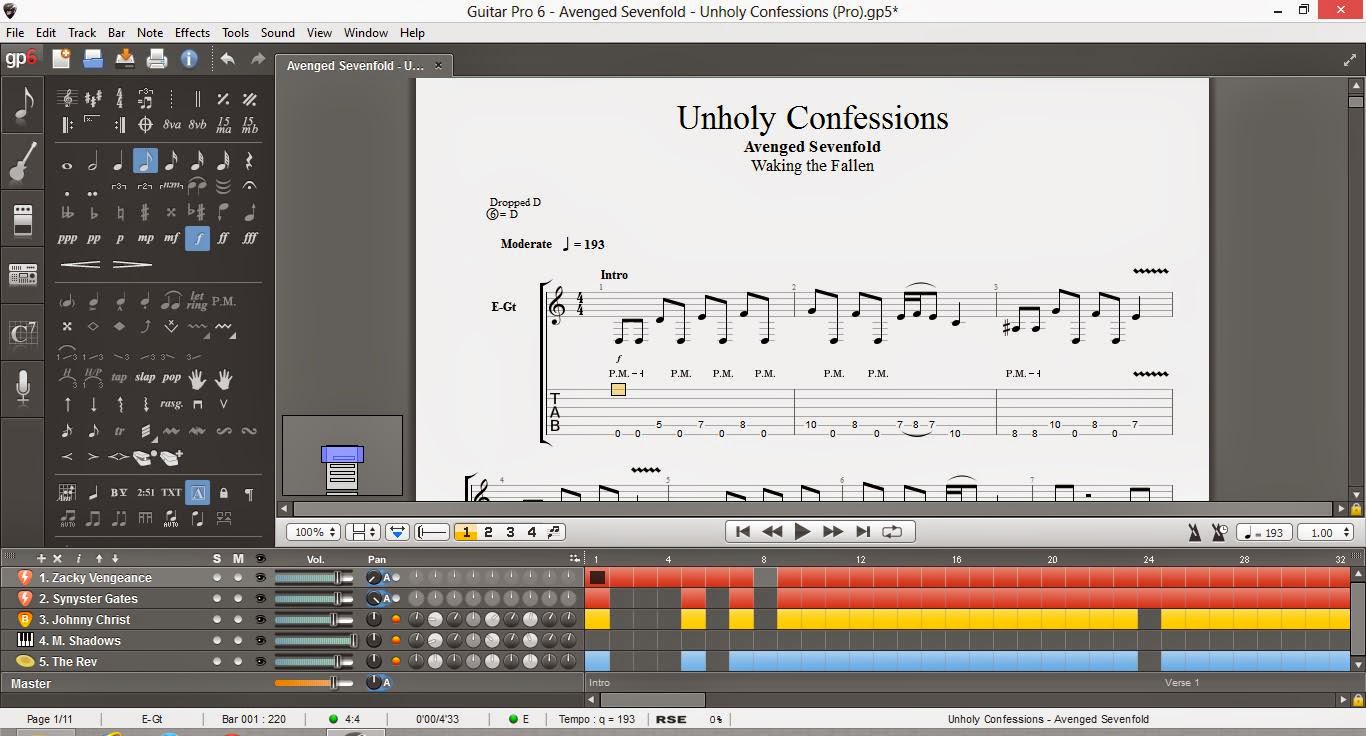The height and width of the screenshot is (736, 1366).
Task: Toggle the count-in icon beside the metronome
Action: click(x=1219, y=533)
